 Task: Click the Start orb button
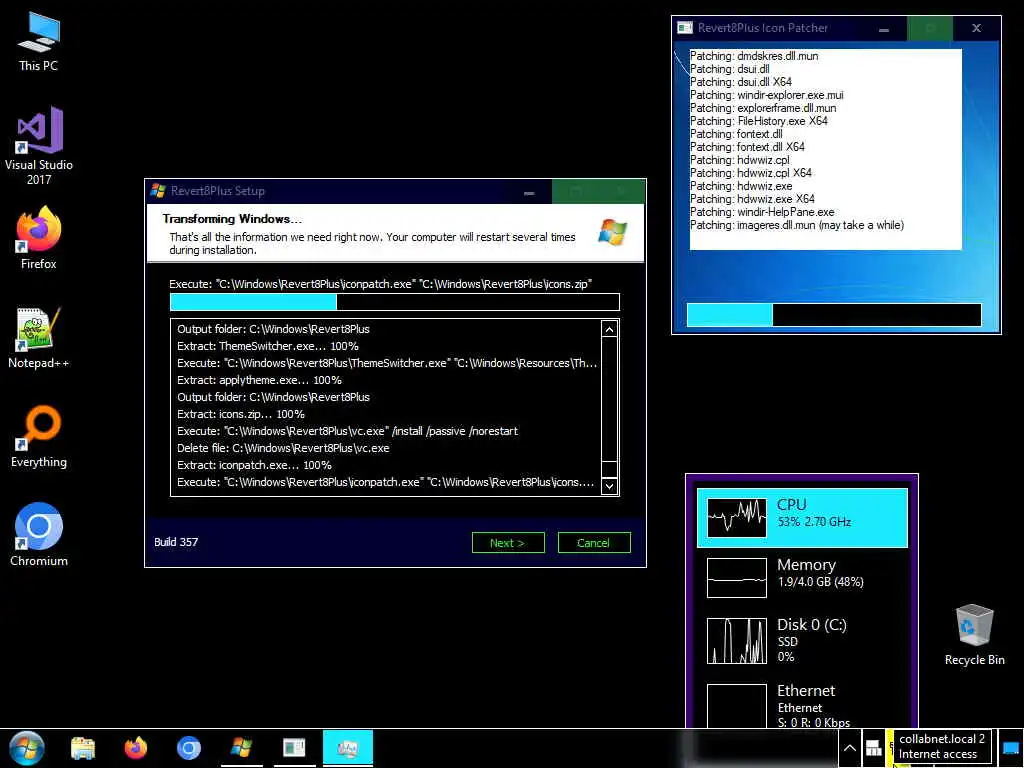coord(27,748)
